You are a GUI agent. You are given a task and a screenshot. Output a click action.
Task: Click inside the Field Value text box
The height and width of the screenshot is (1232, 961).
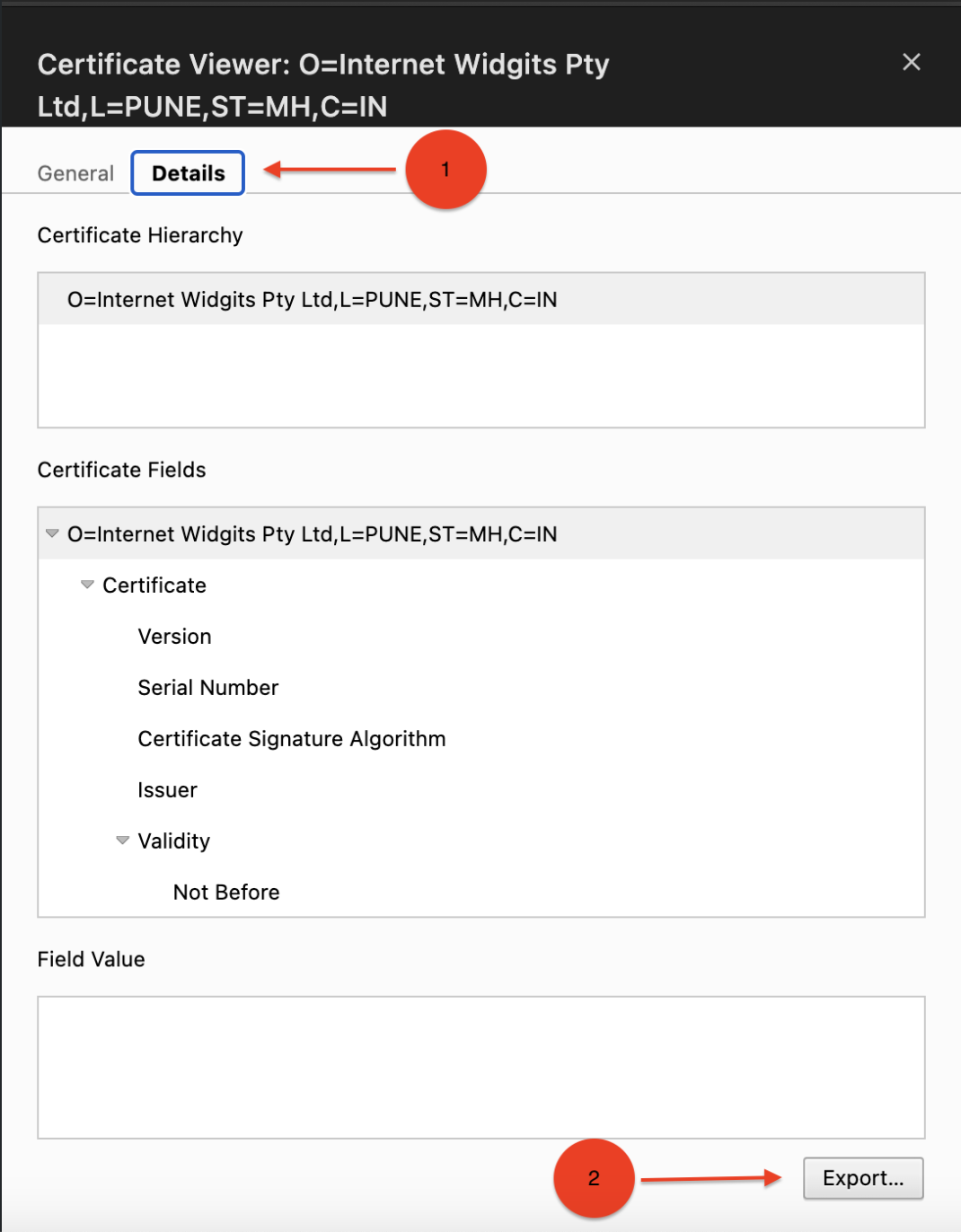480,1067
